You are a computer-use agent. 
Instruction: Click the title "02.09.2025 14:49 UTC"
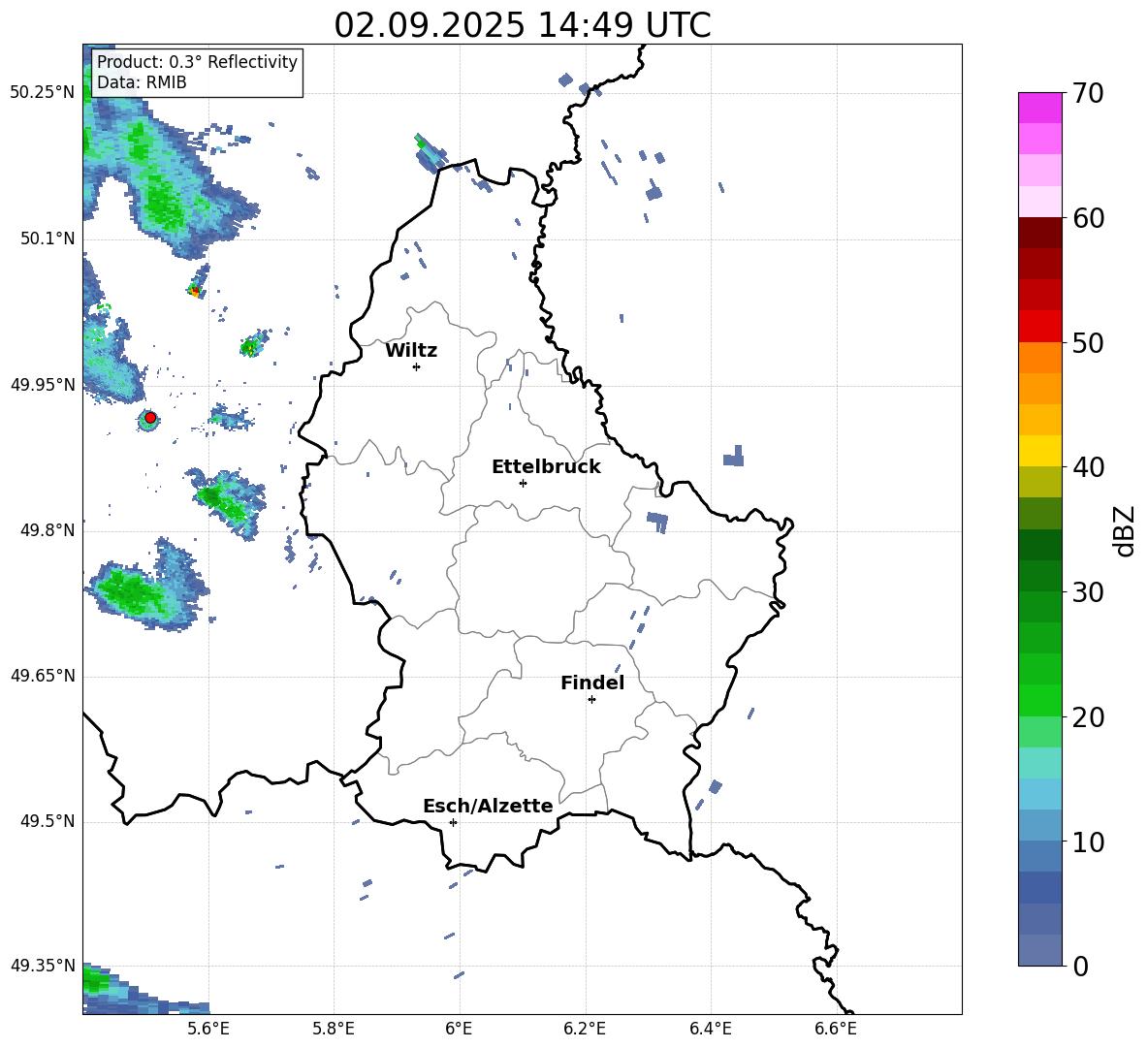[522, 25]
